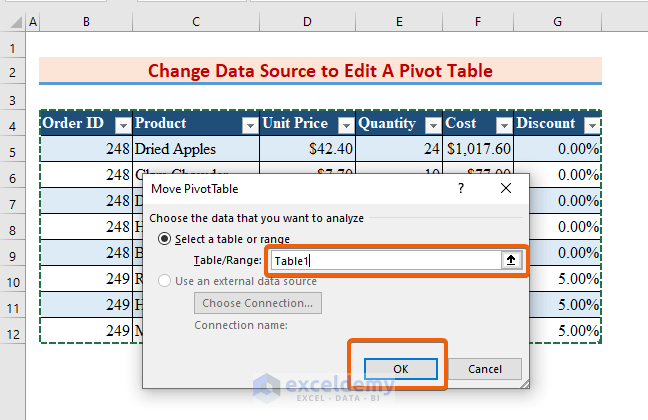Click the title cell 'Change Data Source'
Screen dimensions: 648x420
point(320,71)
